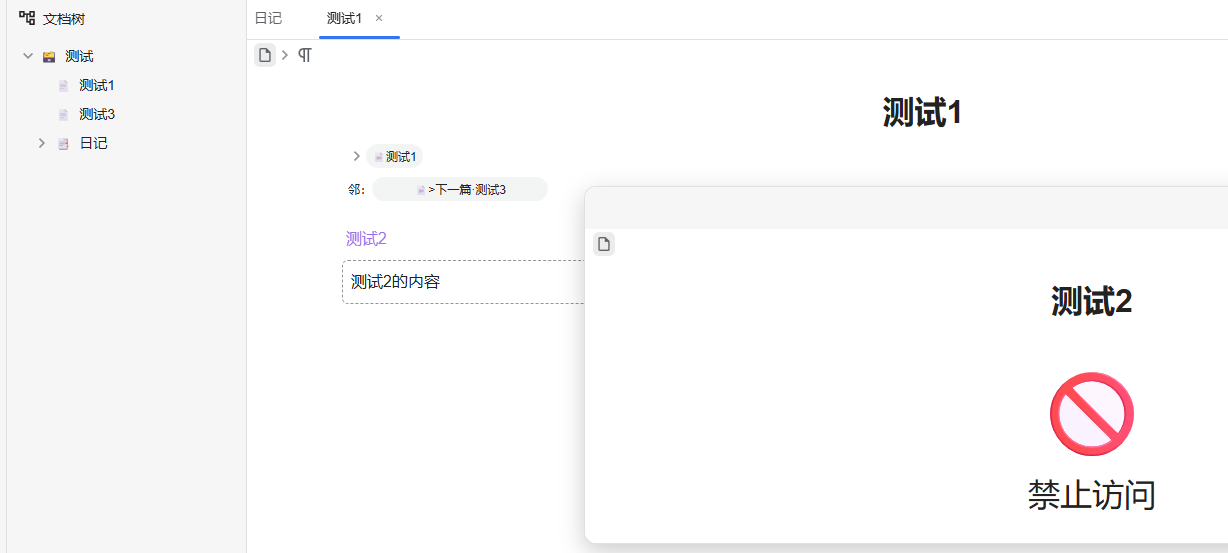Click the popup window's gray header bar
1228x553 pixels.
click(906, 208)
